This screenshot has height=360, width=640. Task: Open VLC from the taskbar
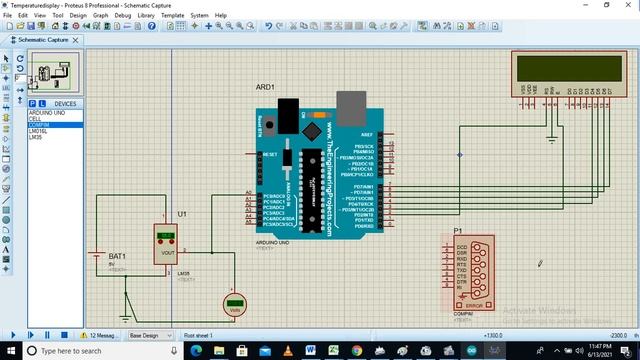click(x=288, y=351)
